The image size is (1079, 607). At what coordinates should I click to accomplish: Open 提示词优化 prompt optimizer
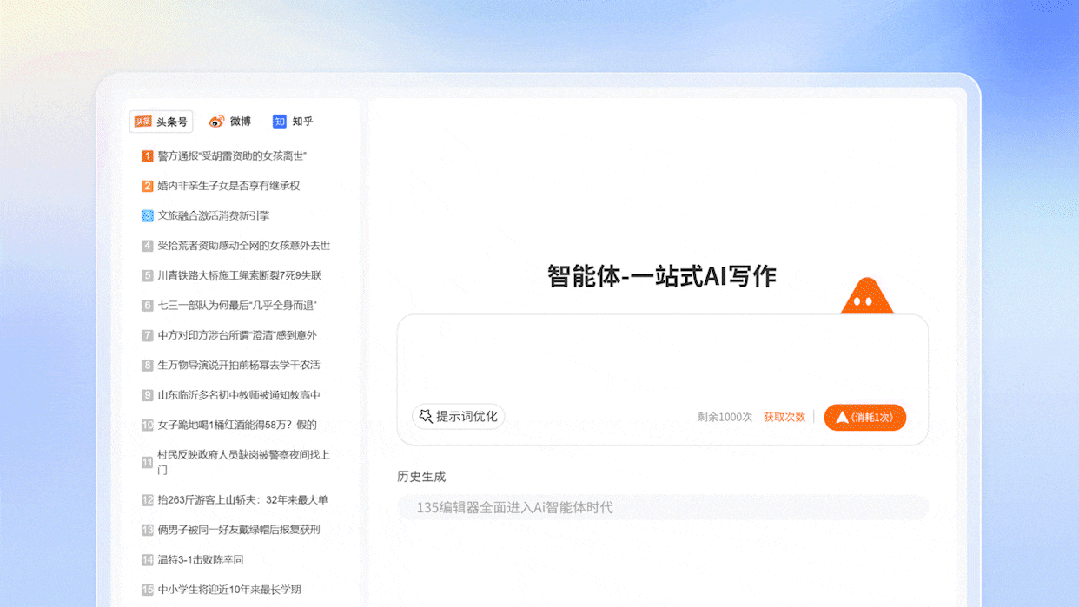(458, 416)
